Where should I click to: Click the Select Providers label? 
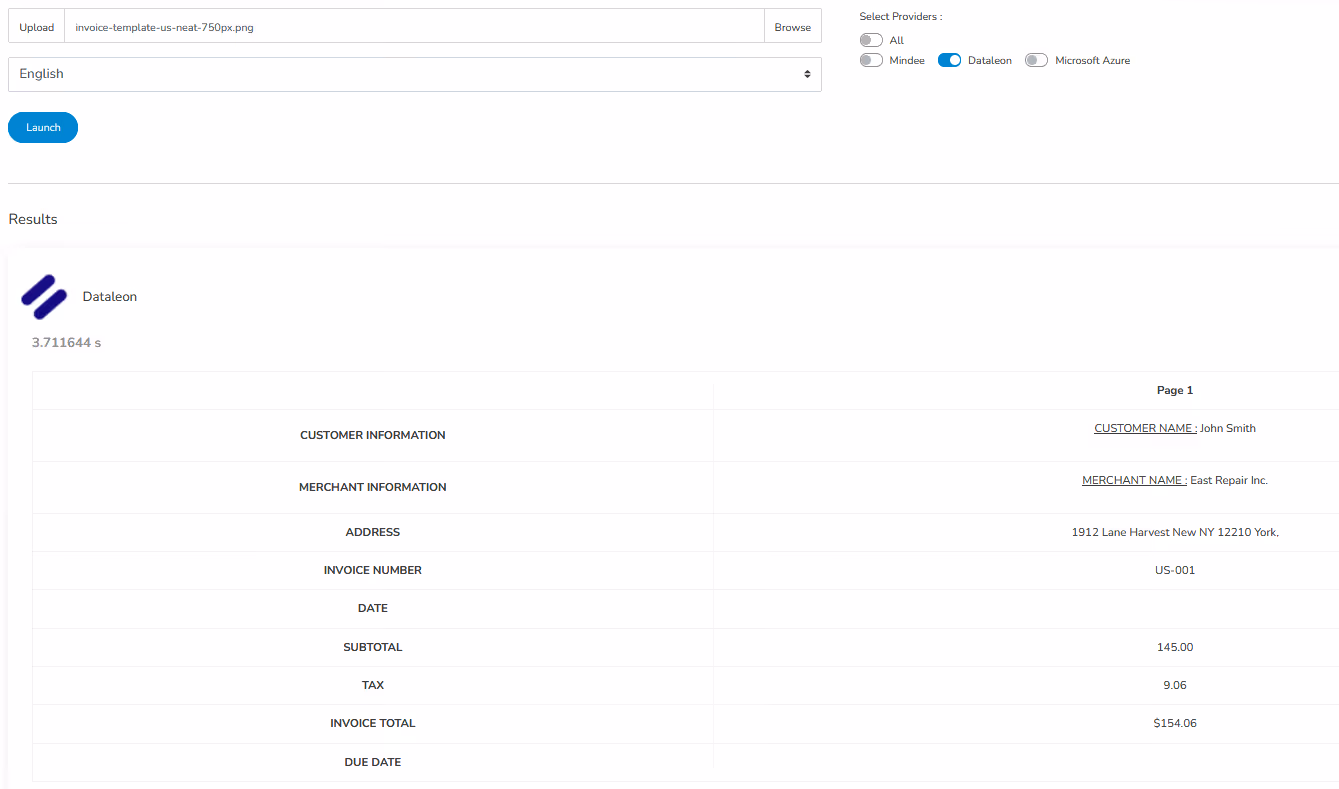[x=900, y=17]
